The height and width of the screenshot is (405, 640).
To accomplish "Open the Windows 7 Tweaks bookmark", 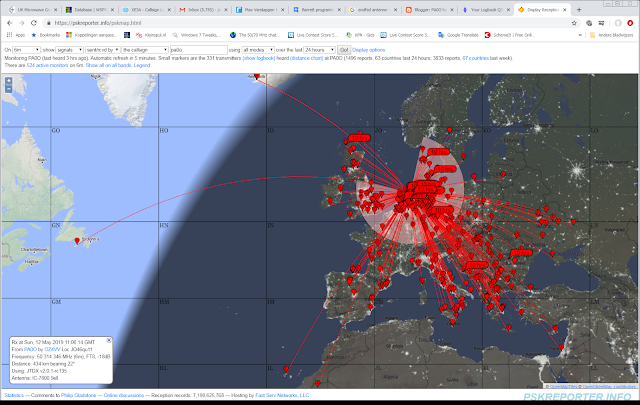I will [196, 35].
